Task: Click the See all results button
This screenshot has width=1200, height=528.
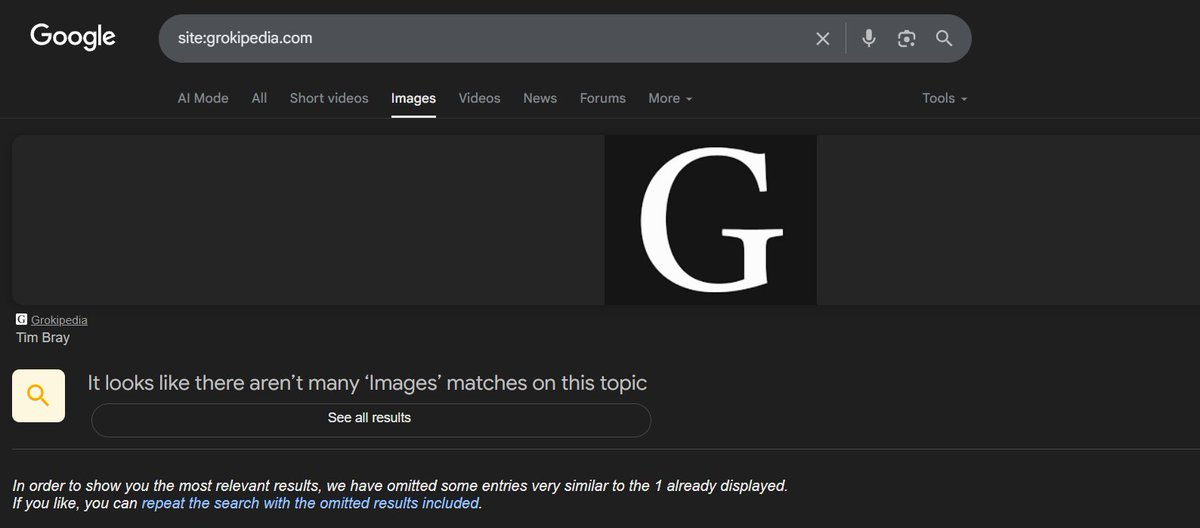Action: pyautogui.click(x=371, y=419)
